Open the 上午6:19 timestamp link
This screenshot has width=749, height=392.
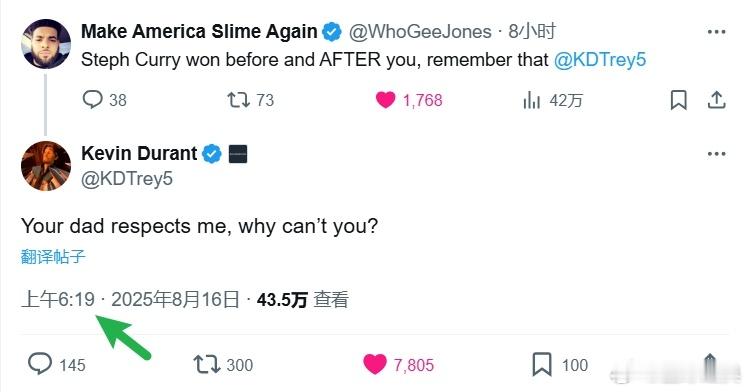click(58, 299)
